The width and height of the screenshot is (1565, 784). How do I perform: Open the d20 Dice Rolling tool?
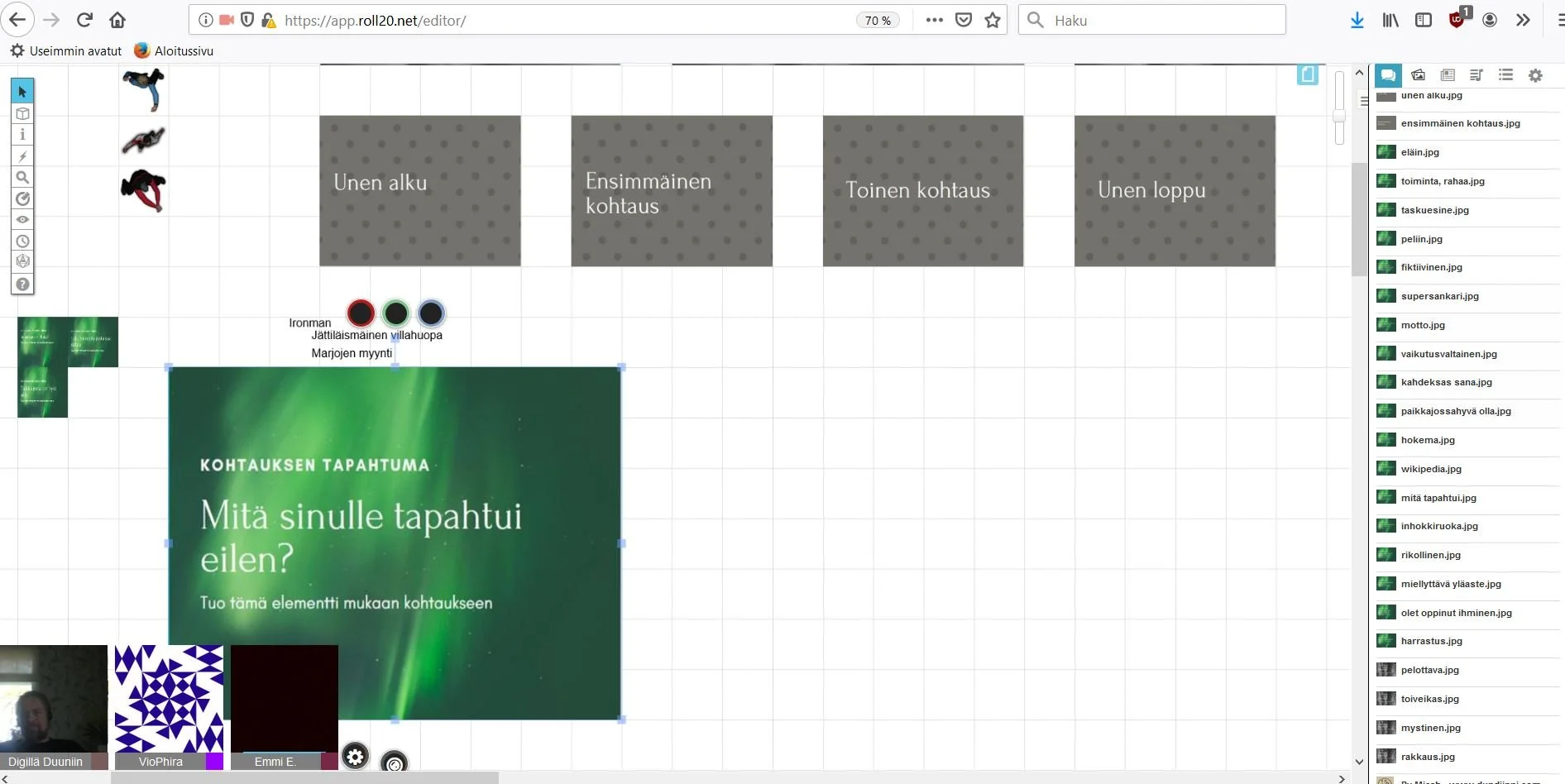coord(22,261)
